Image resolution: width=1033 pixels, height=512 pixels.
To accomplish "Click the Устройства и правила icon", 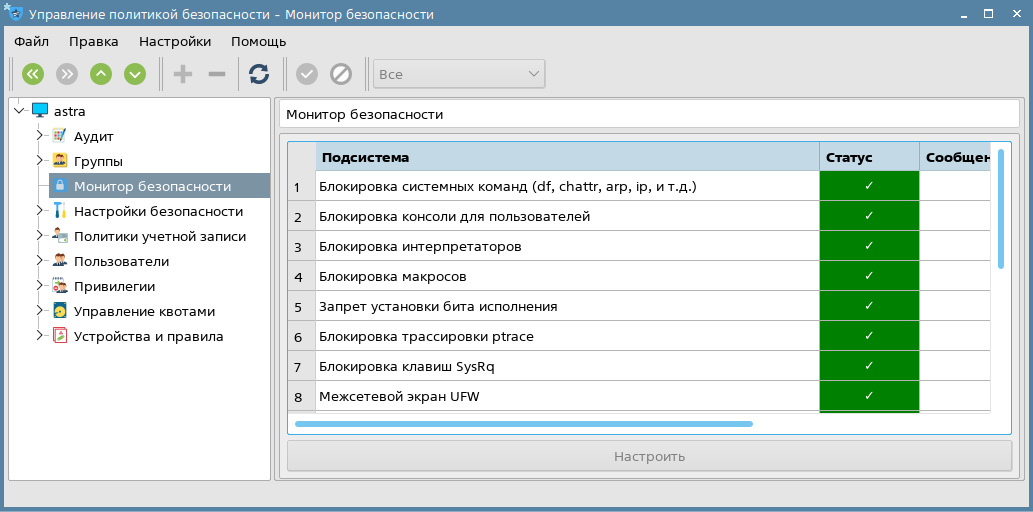I will (59, 336).
